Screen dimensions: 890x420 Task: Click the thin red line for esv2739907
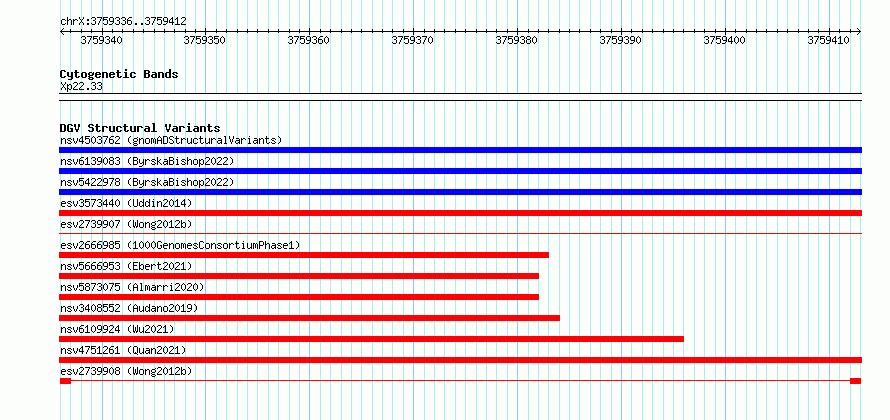[460, 233]
